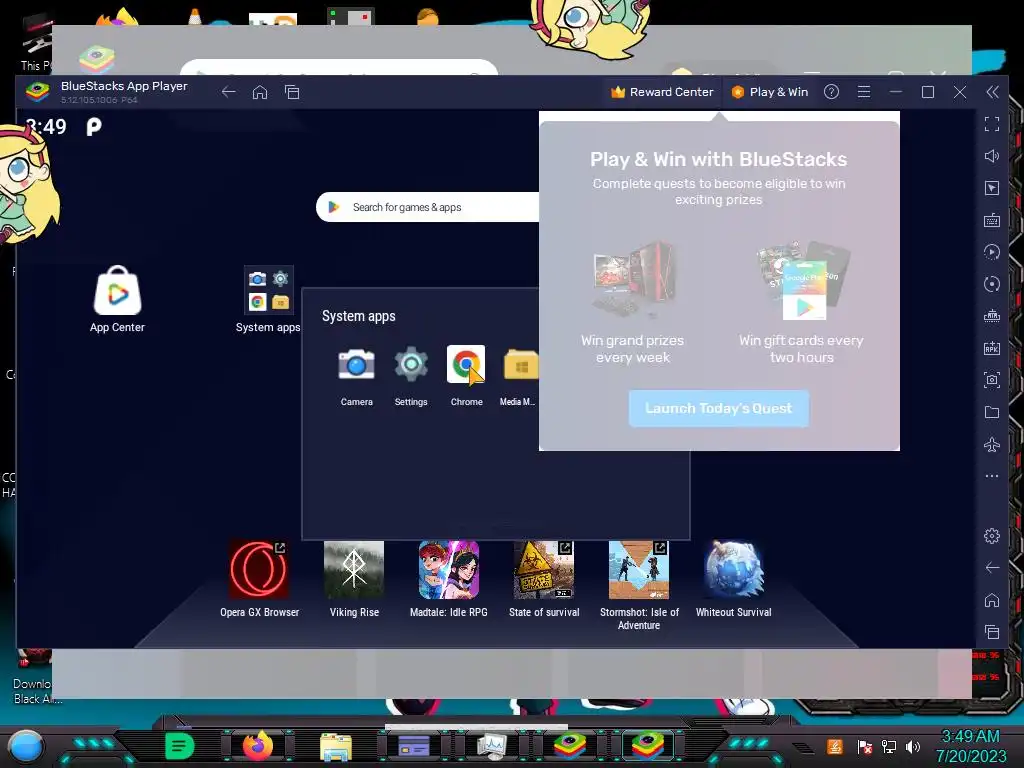
Task: Open Firefox from the taskbar
Action: 258,745
